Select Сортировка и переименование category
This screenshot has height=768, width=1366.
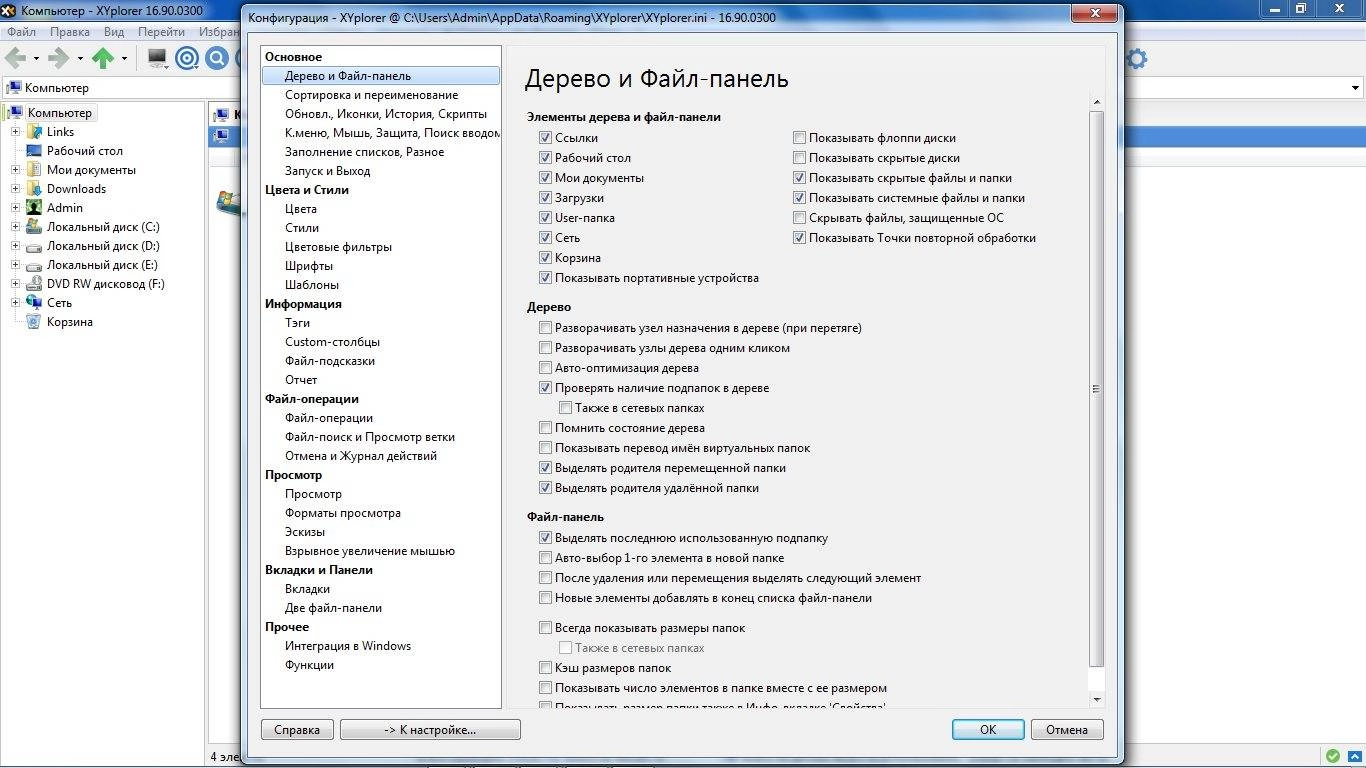372,95
